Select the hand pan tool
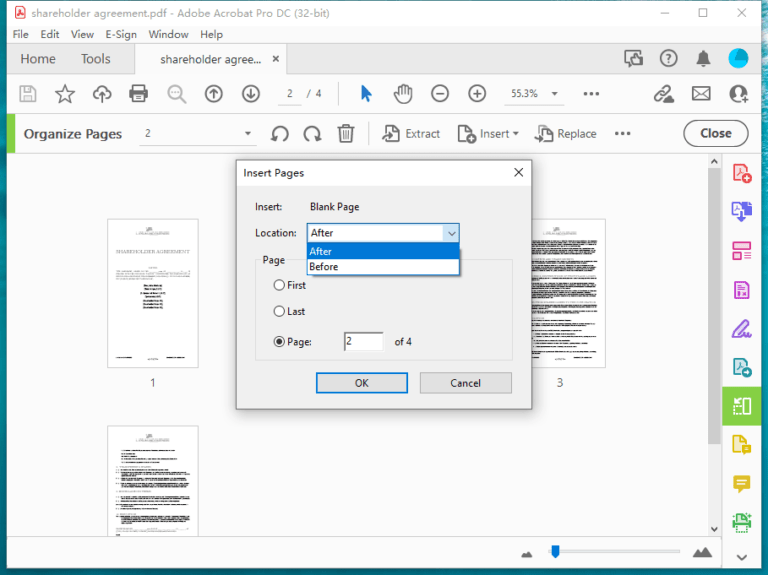 pos(403,93)
